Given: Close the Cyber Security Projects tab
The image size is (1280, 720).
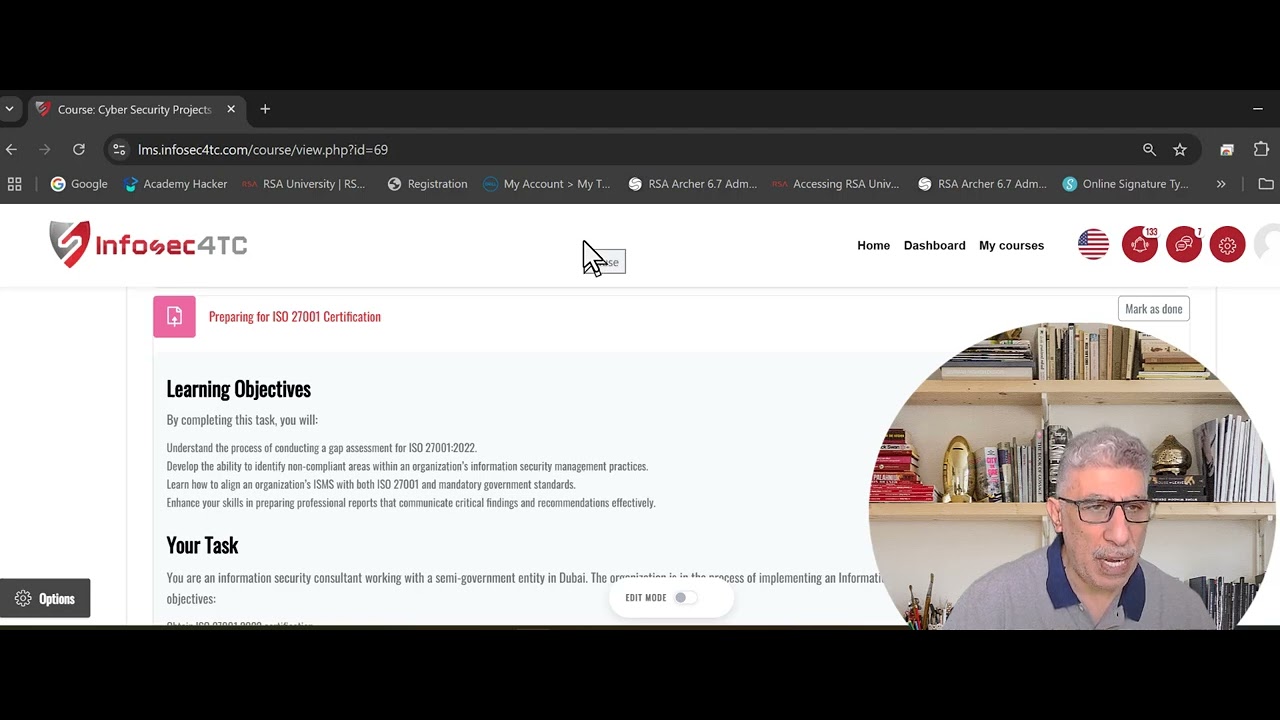Looking at the screenshot, I should point(231,109).
